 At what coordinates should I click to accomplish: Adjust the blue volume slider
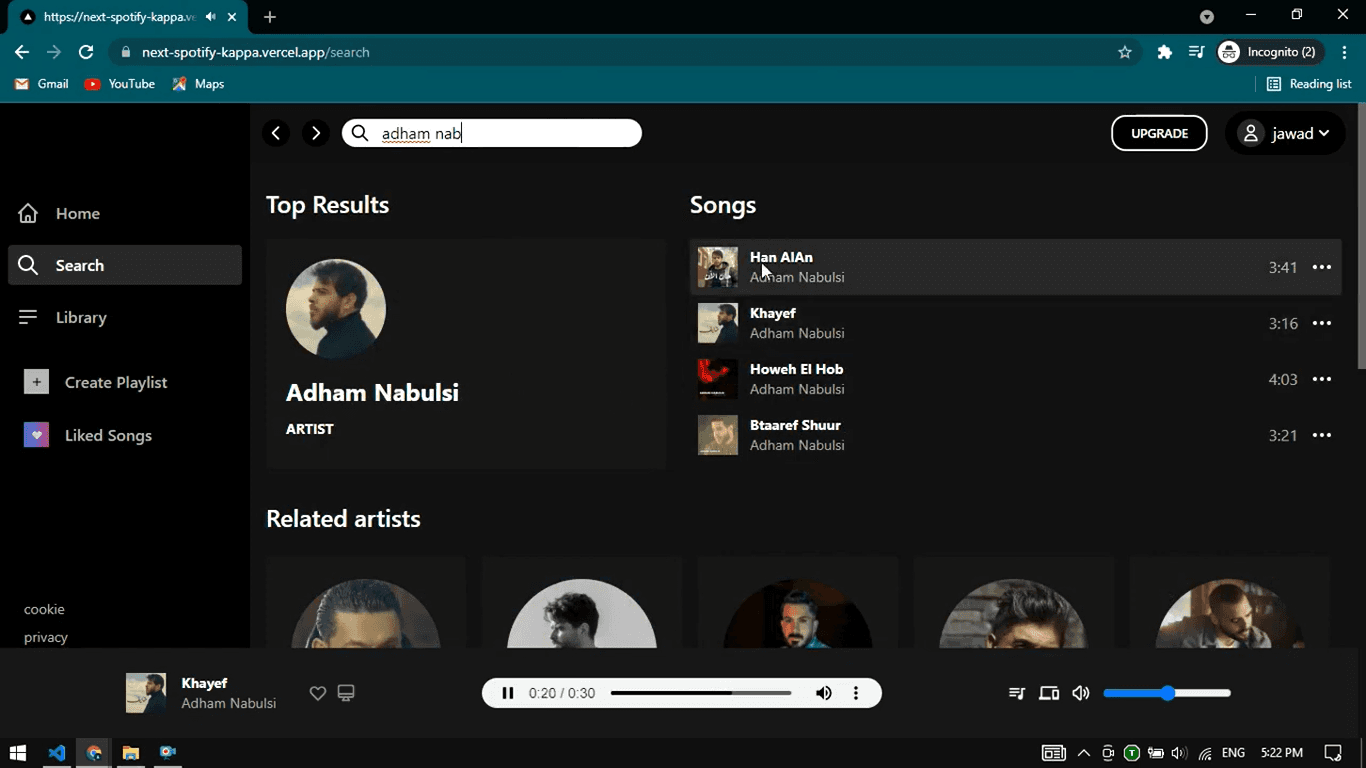(x=1167, y=693)
